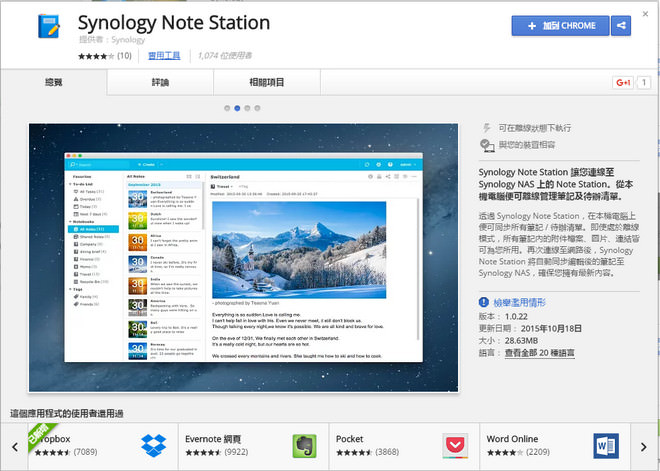Image resolution: width=660 pixels, height=471 pixels.
Task: Click the Word Online icon
Action: (x=606, y=446)
